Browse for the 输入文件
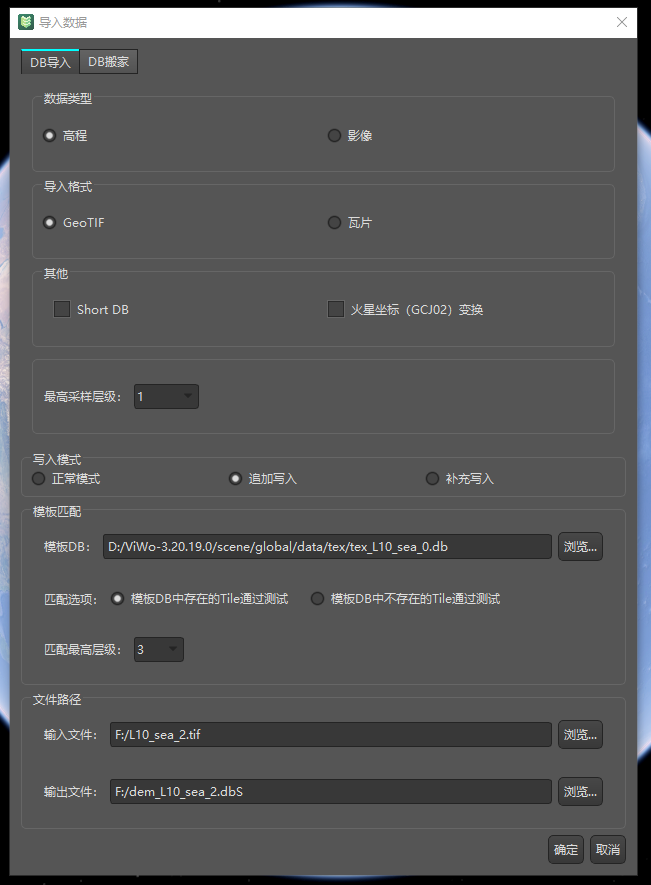The height and width of the screenshot is (885, 651). (x=580, y=734)
